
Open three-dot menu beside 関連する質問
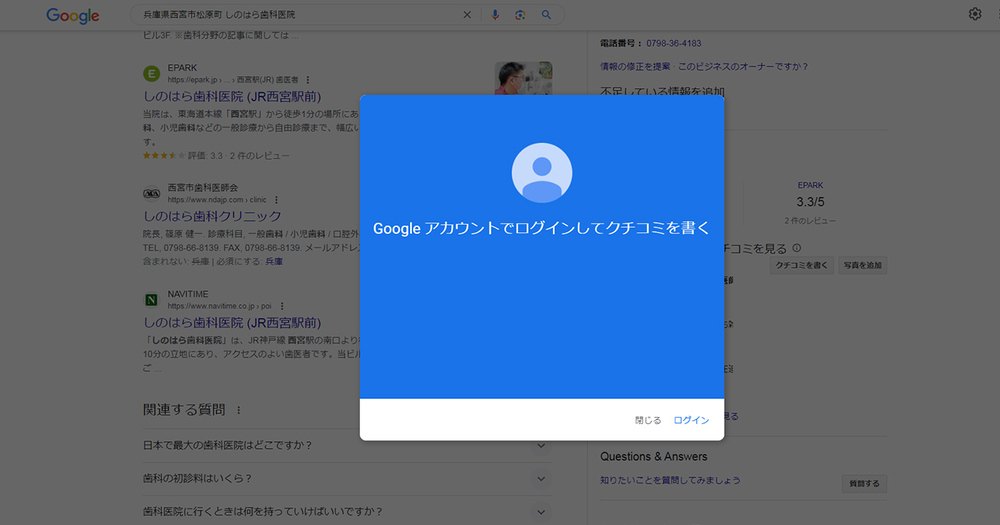point(238,410)
